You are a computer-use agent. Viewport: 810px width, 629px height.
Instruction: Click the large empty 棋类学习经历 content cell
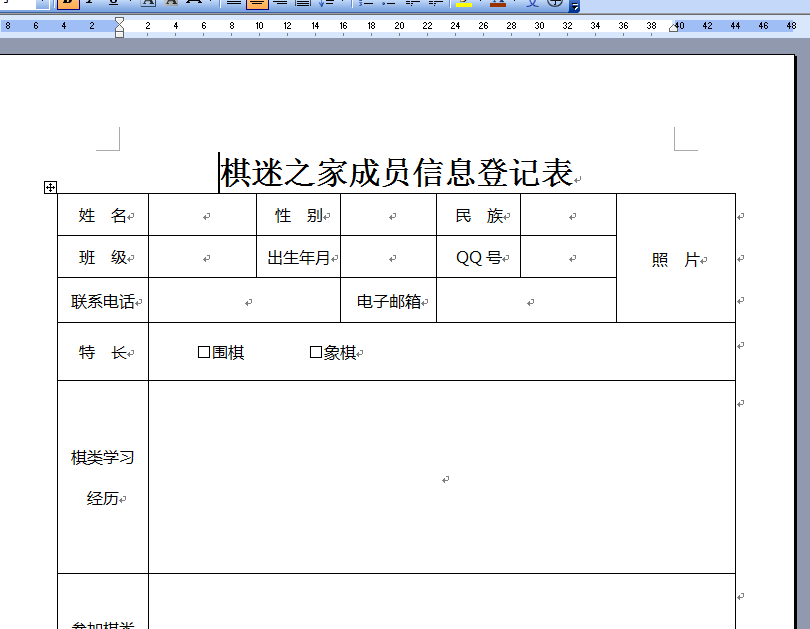point(442,477)
